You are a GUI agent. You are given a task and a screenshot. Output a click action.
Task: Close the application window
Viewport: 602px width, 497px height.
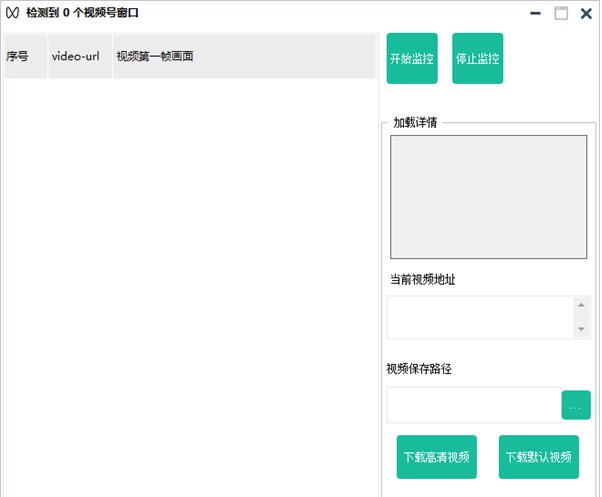click(586, 14)
